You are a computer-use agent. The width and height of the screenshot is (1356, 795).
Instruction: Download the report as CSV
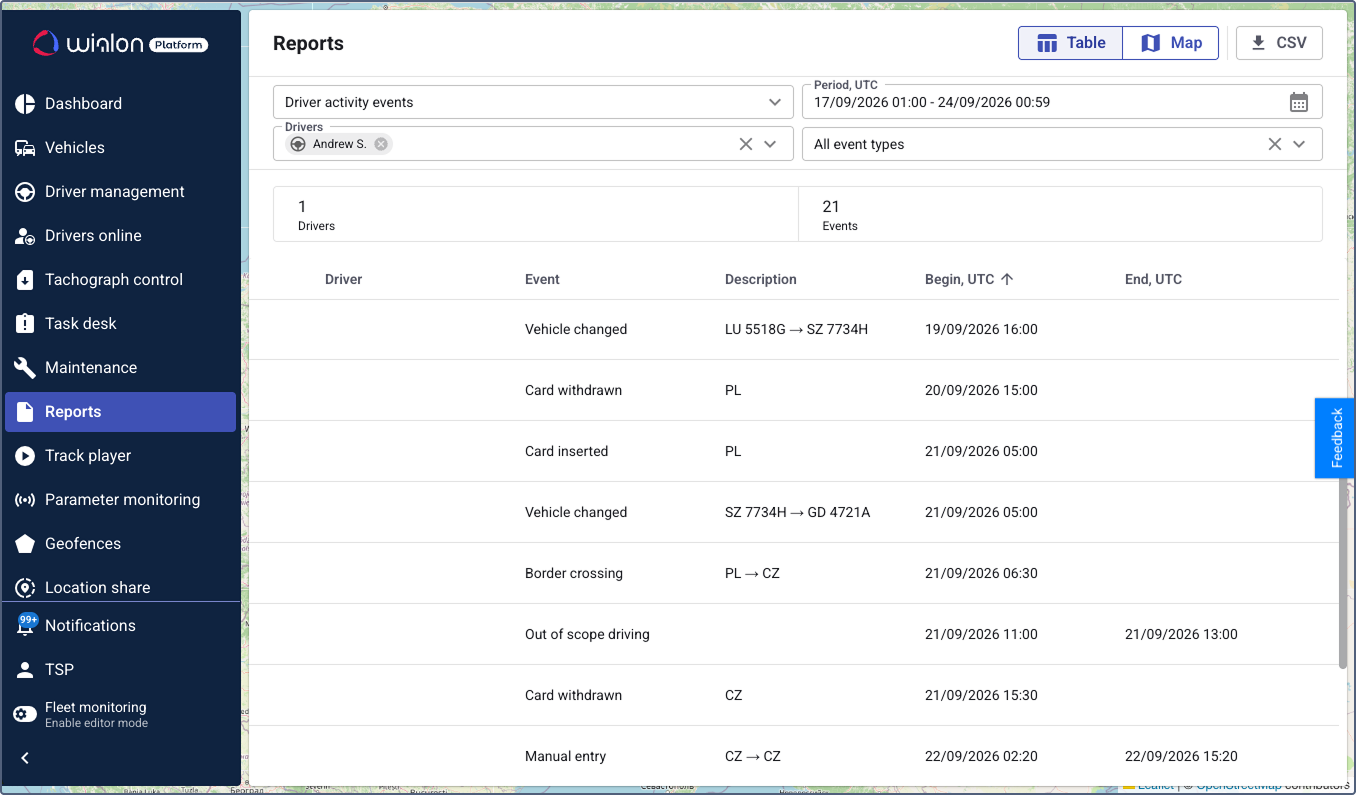point(1279,43)
